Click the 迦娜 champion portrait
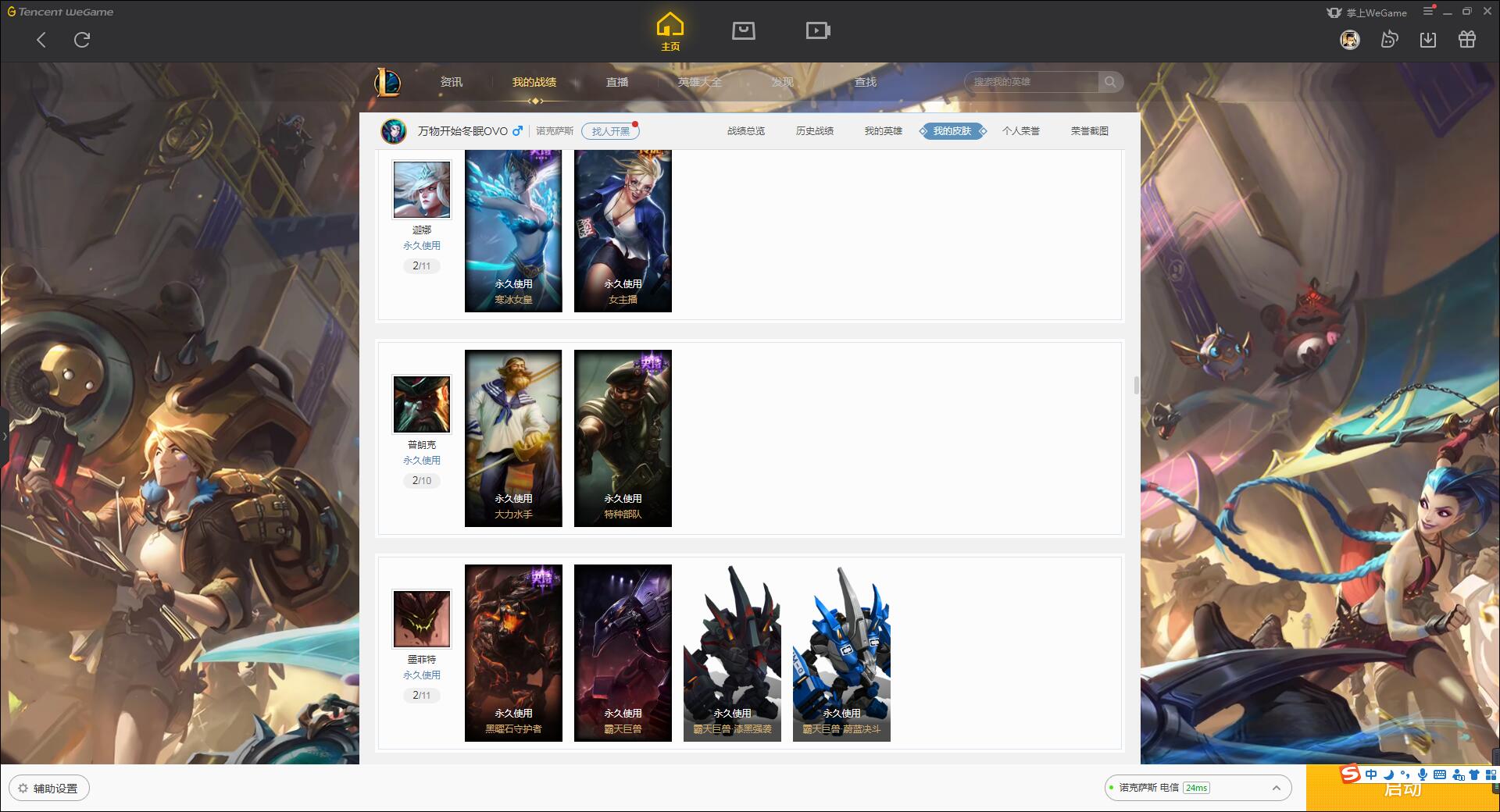Image resolution: width=1500 pixels, height=812 pixels. (x=422, y=190)
